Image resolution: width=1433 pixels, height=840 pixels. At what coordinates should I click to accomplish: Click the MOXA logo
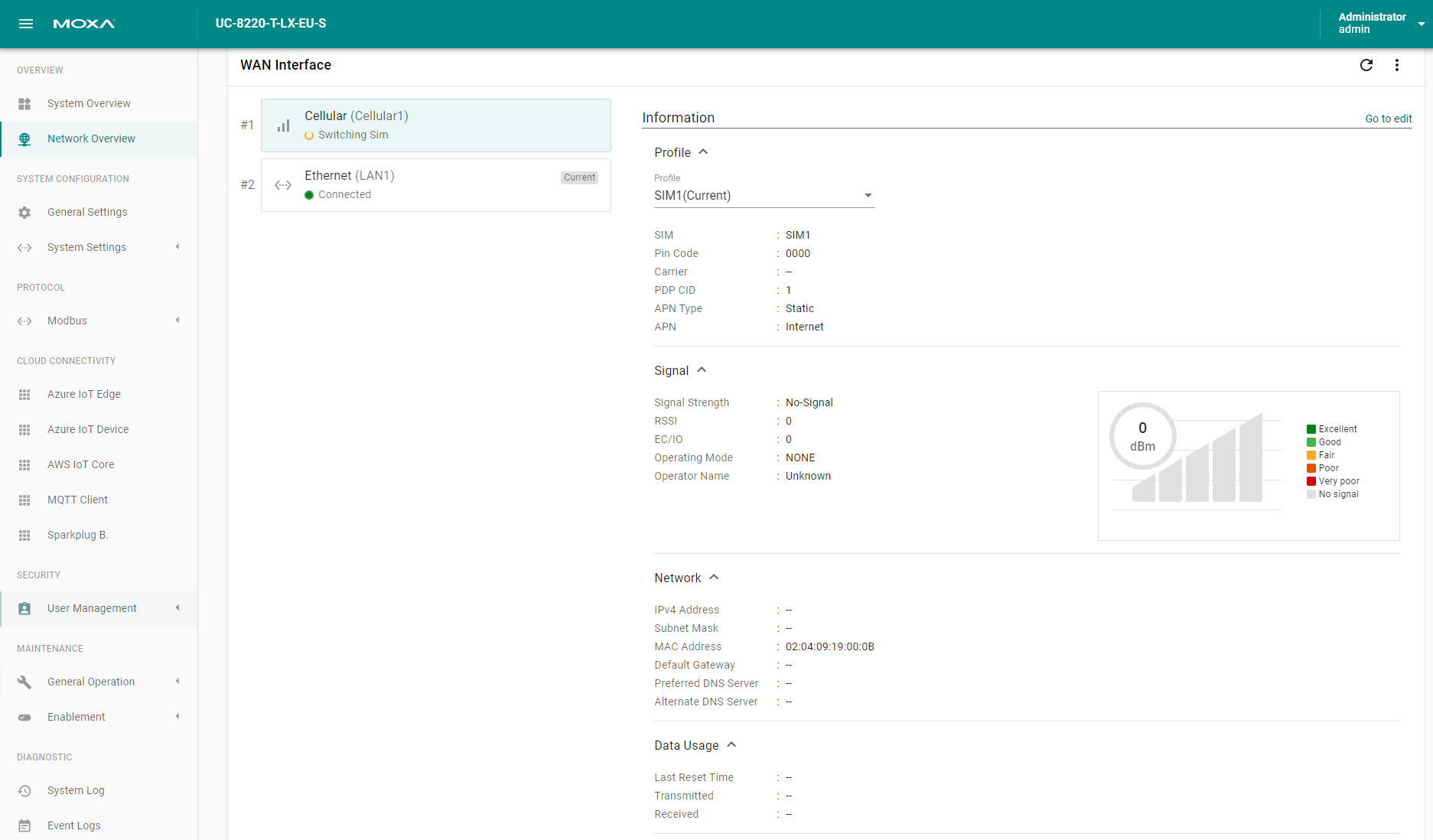click(84, 24)
